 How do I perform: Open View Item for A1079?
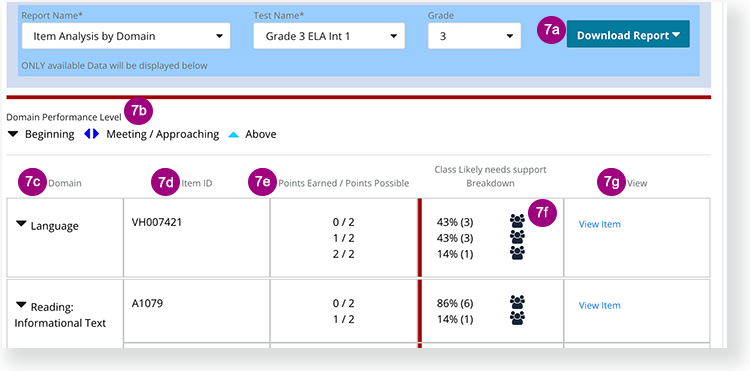click(599, 305)
